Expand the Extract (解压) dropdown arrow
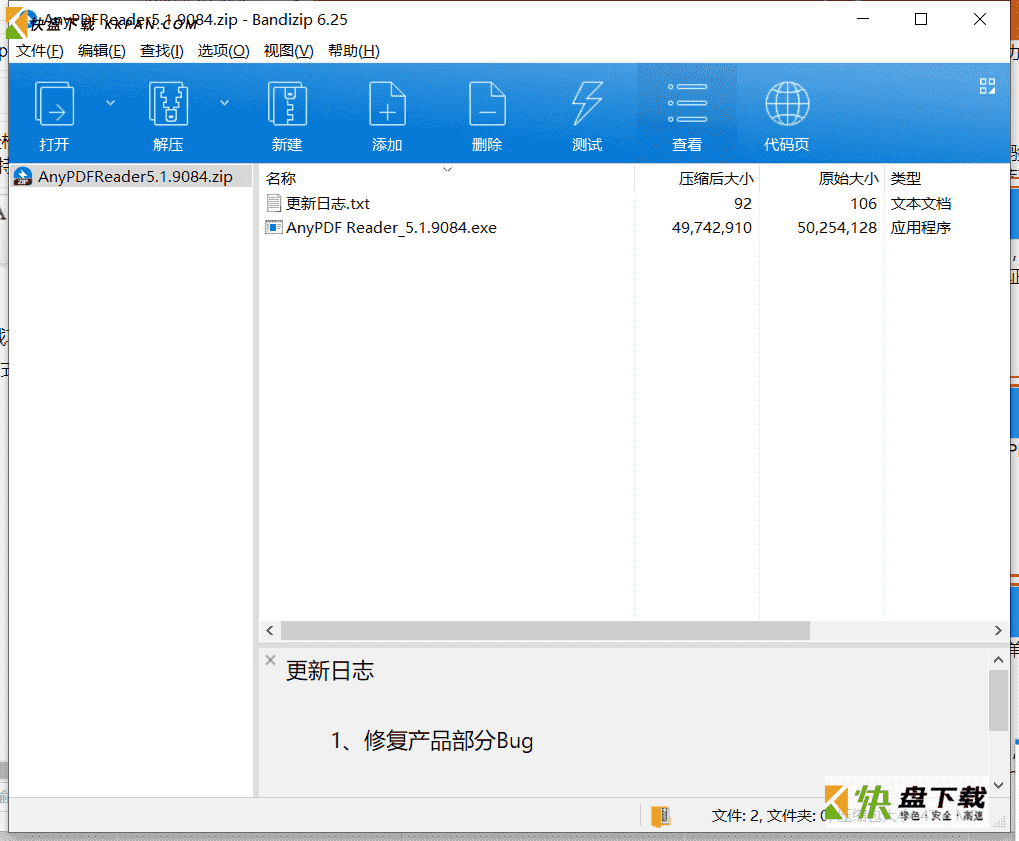 click(x=224, y=103)
